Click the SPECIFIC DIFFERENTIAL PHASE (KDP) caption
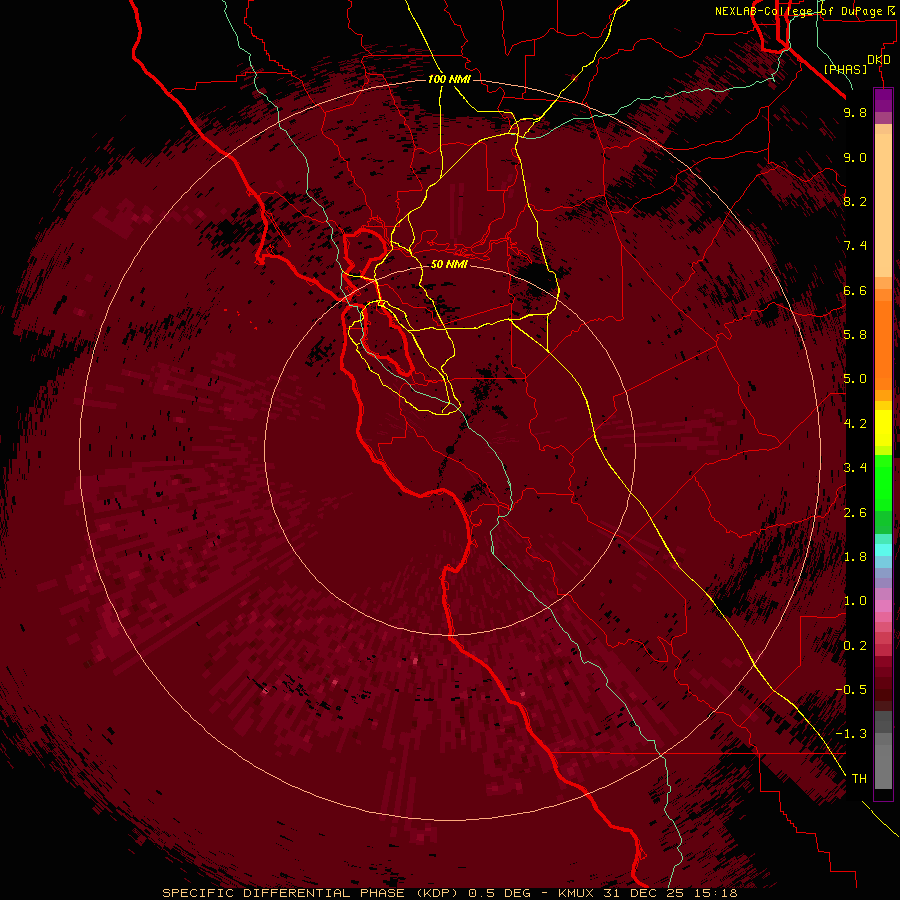This screenshot has height=900, width=900. pyautogui.click(x=310, y=893)
